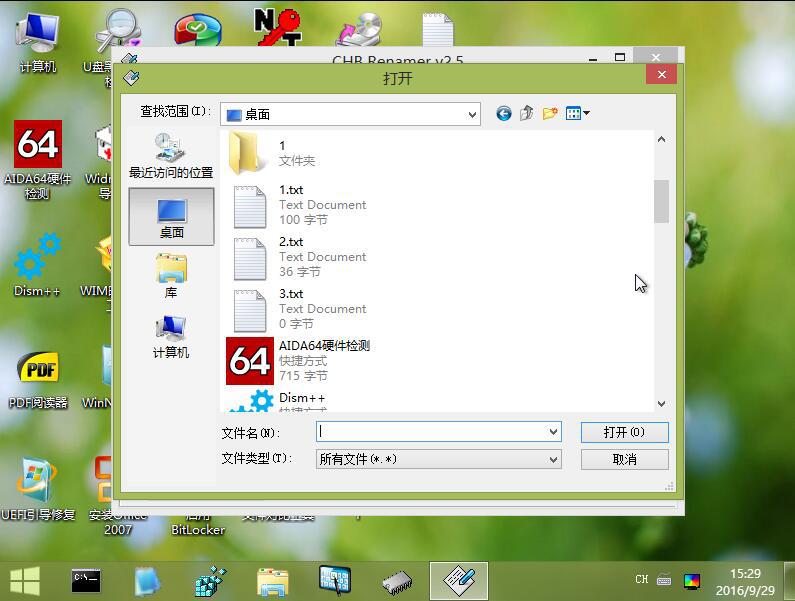
Task: Click the Back navigation arrow icon
Action: [x=503, y=114]
